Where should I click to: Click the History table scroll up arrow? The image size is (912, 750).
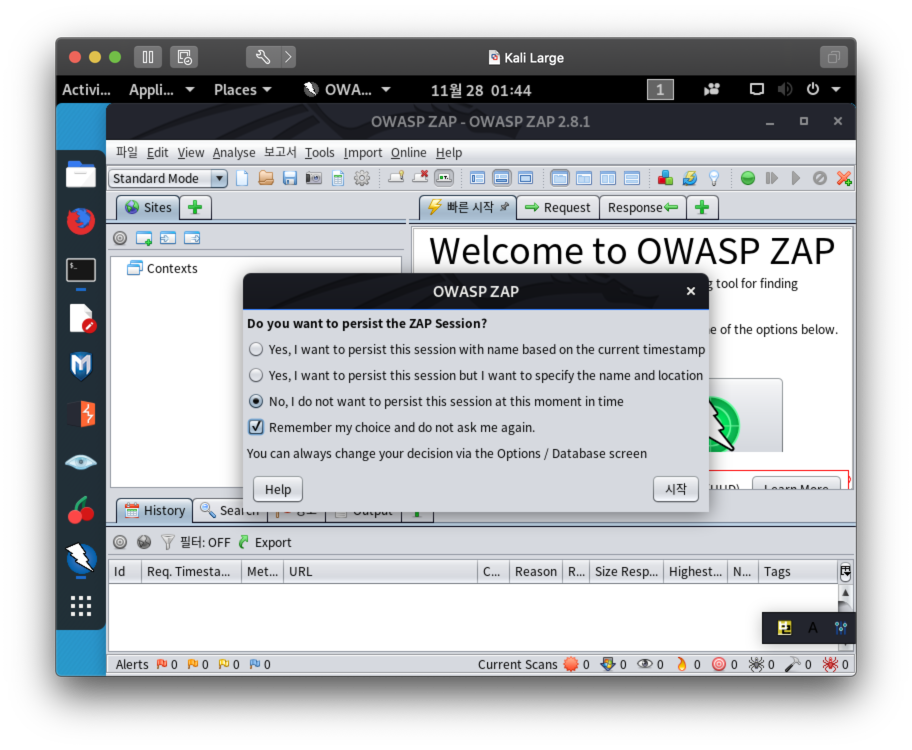[846, 592]
